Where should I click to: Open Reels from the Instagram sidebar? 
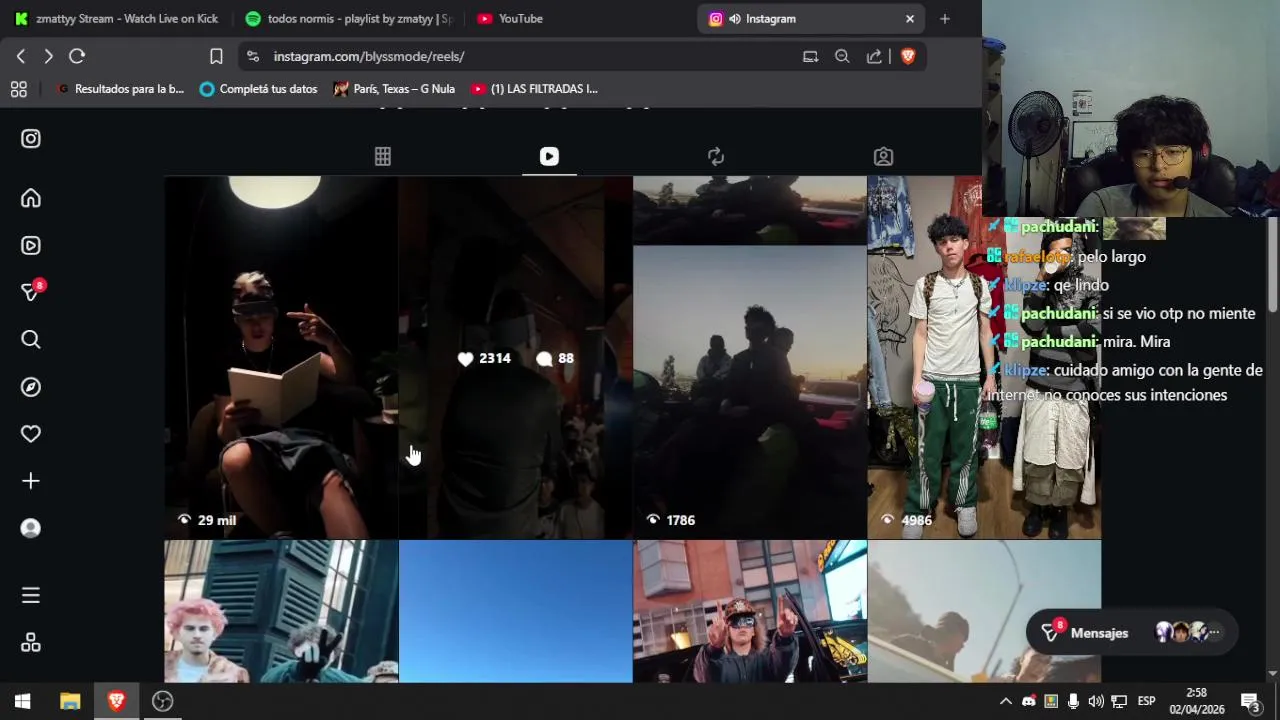click(x=31, y=245)
